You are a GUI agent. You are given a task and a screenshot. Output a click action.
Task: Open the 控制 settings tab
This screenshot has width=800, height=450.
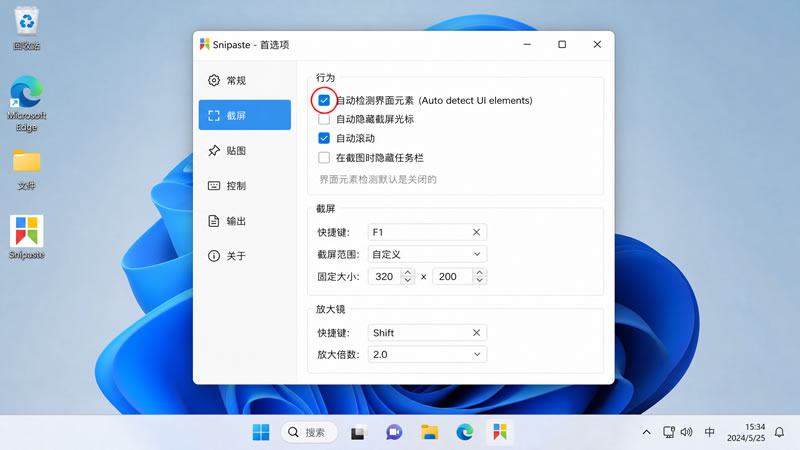pyautogui.click(x=244, y=186)
